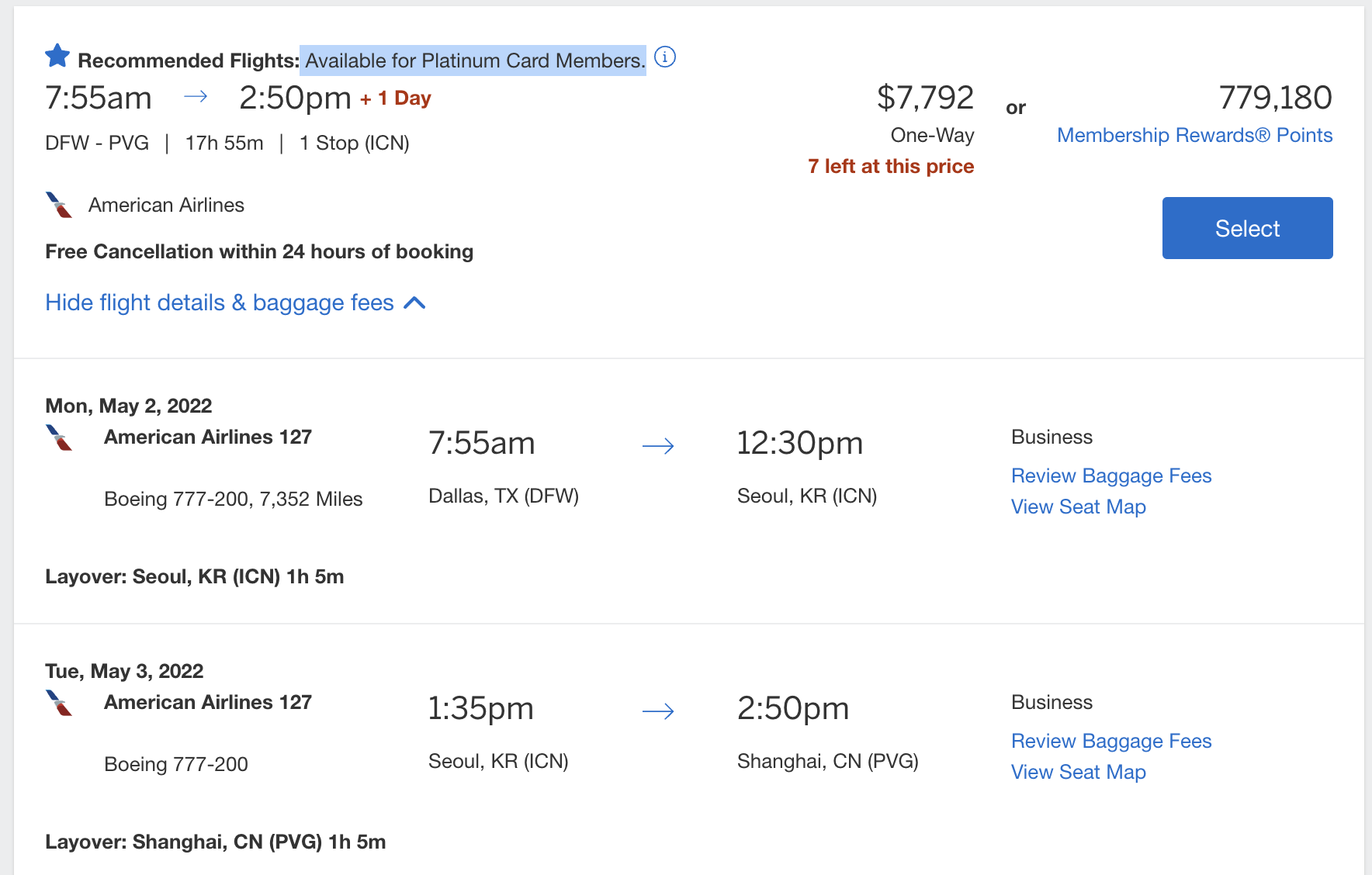1372x875 pixels.
Task: Select this $7,792 flight
Action: (1247, 228)
